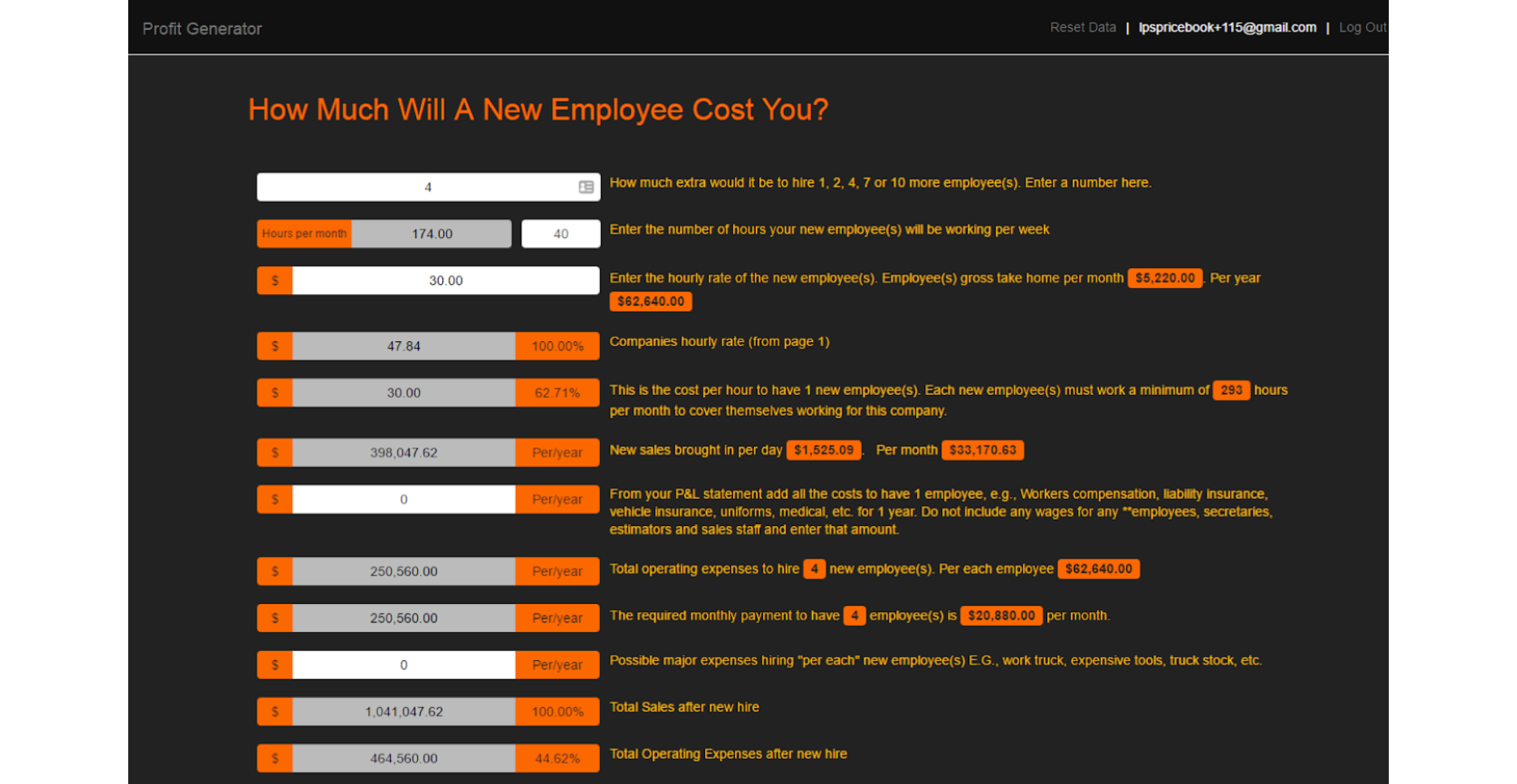Open the lpspricebook+115@gmail.com account link
This screenshot has height=784, width=1517.
coord(1226,27)
